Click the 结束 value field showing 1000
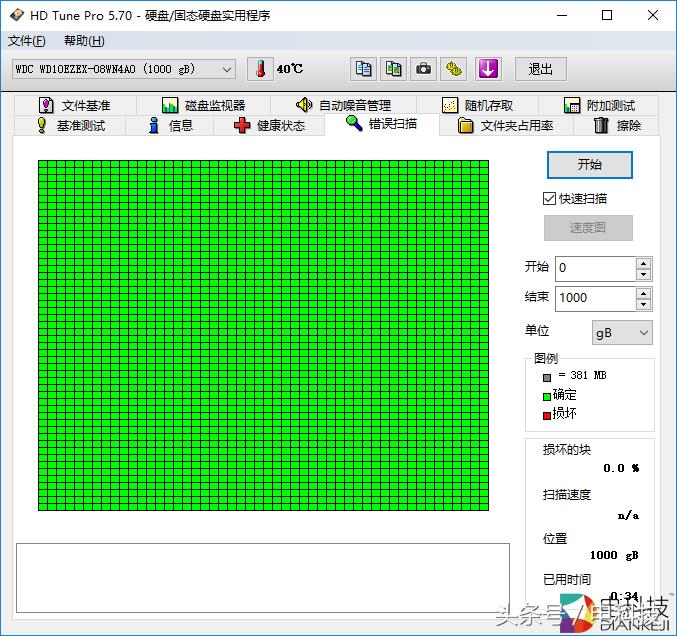Screen dimensions: 677x636 595,298
